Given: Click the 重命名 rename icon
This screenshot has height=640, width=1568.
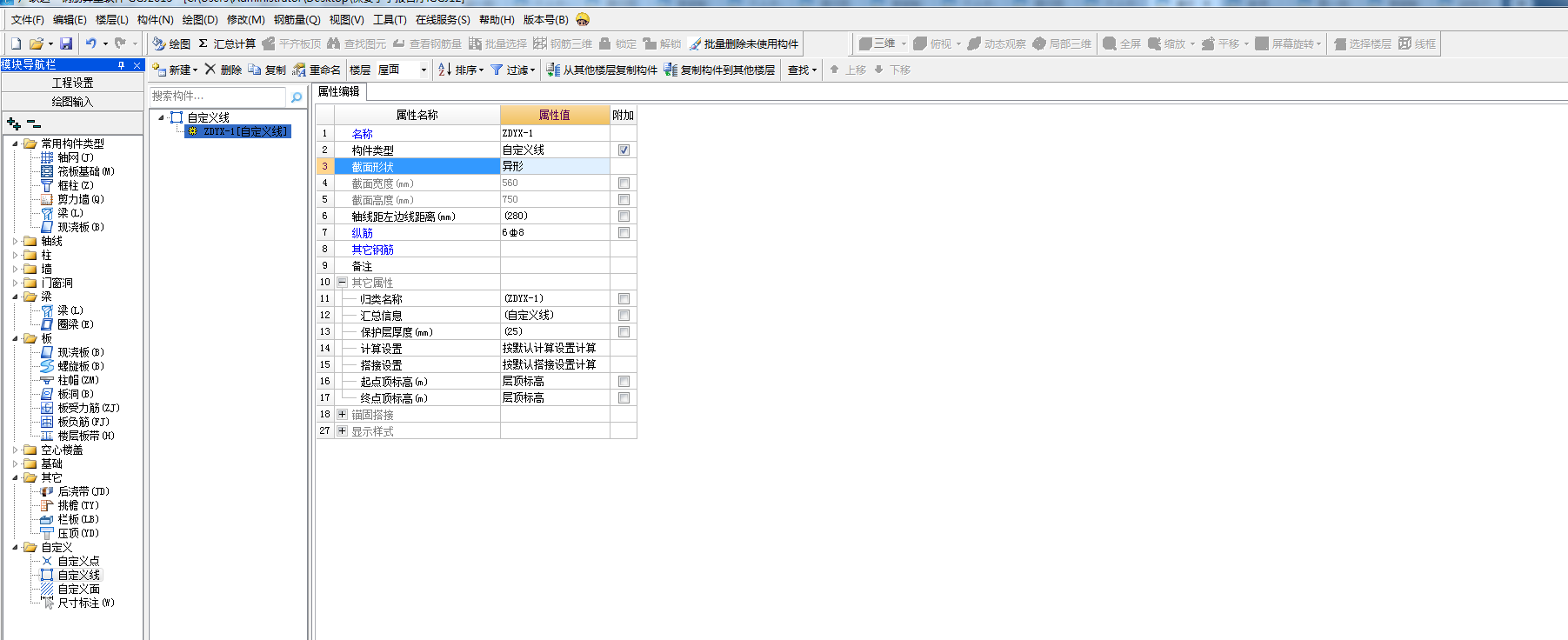Looking at the screenshot, I should point(299,70).
